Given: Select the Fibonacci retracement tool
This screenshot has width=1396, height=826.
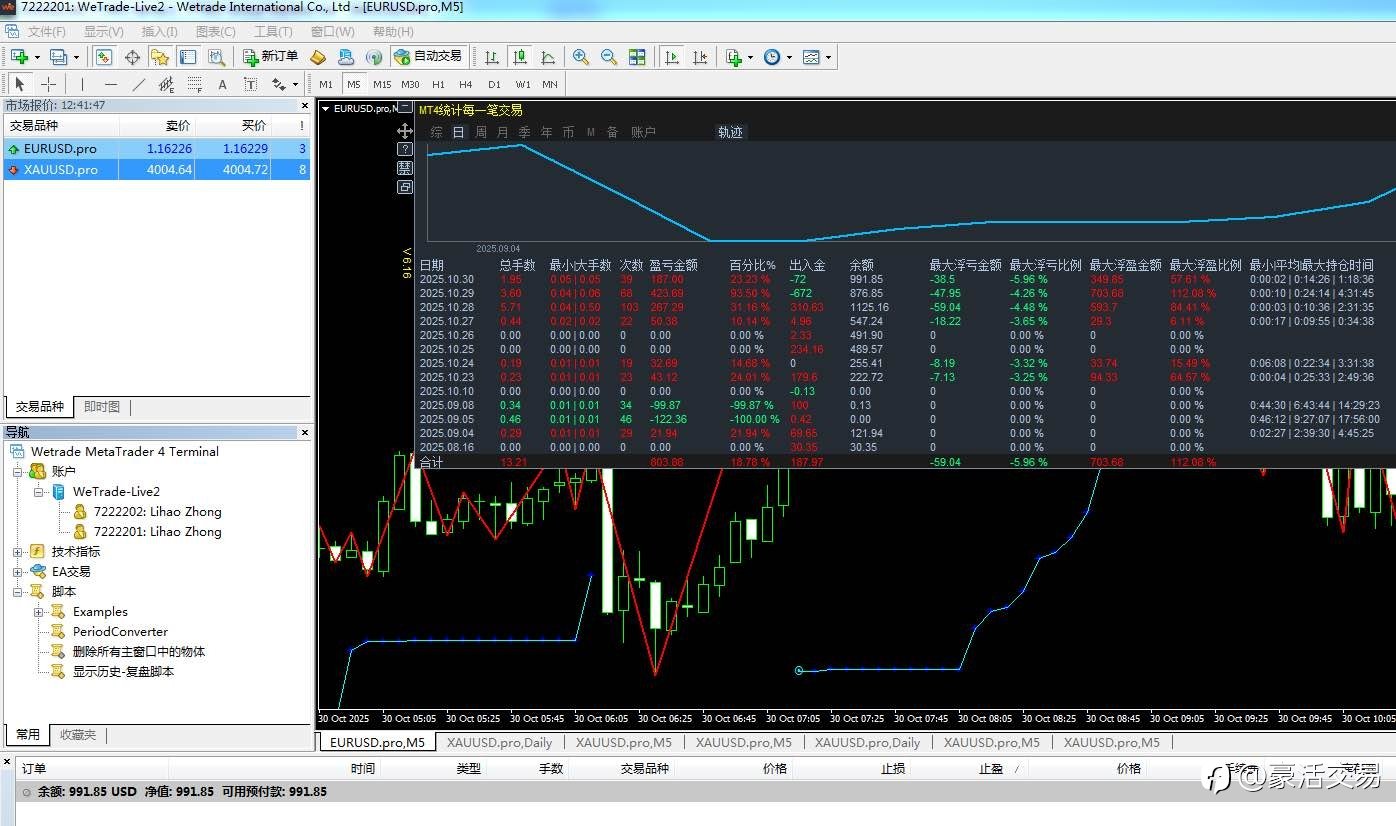Looking at the screenshot, I should (194, 84).
